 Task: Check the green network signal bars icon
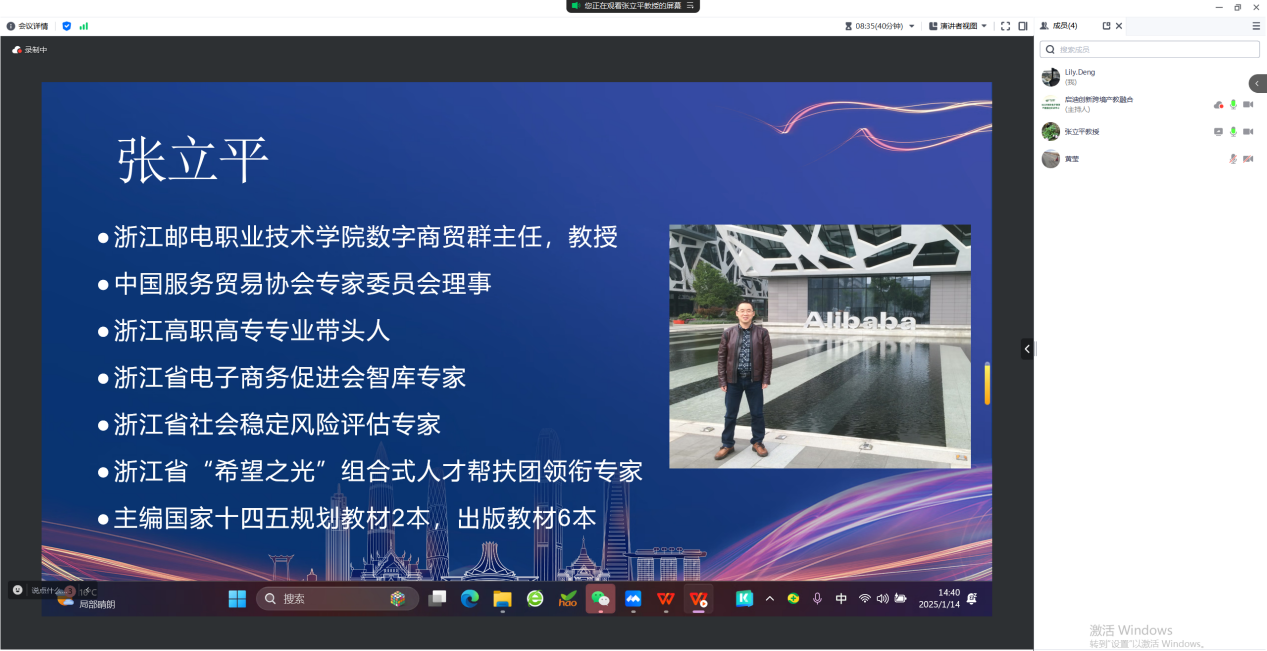[84, 26]
